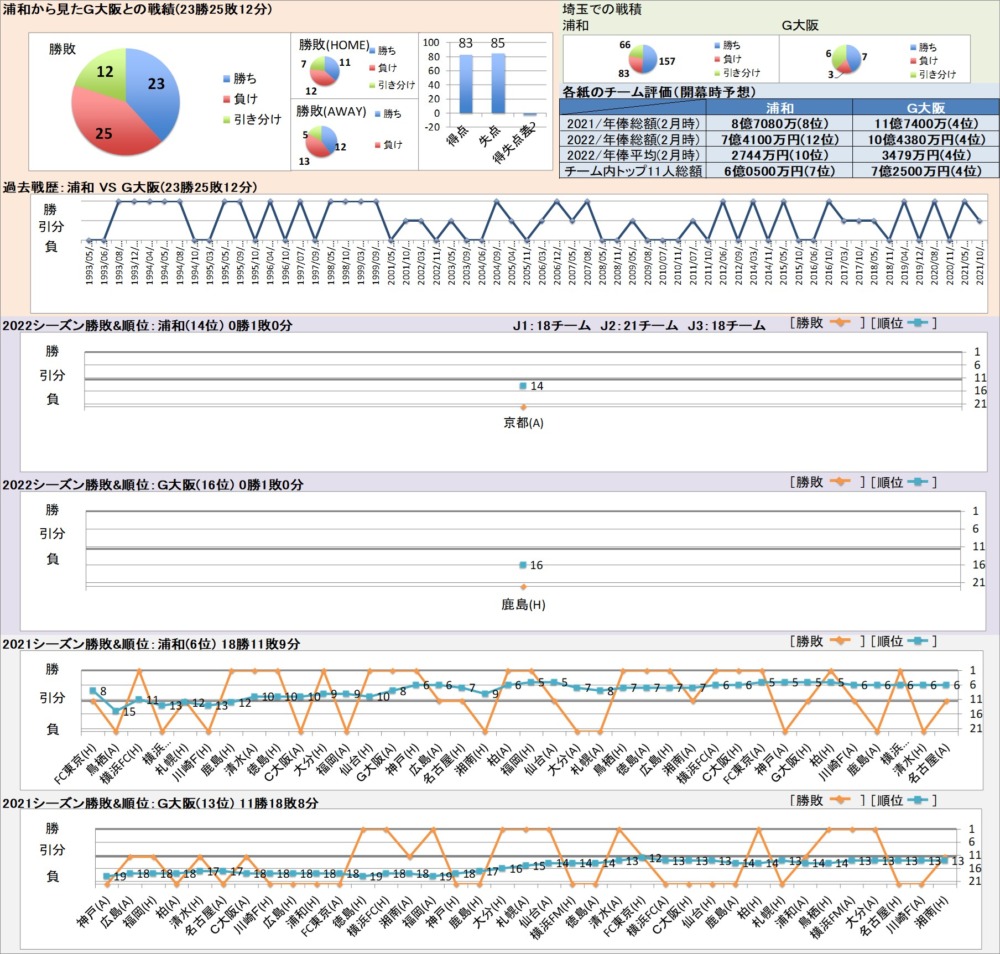The width and height of the screenshot is (1000, 954).
Task: Select the G大阪 column header in evaluation table
Action: click(925, 107)
